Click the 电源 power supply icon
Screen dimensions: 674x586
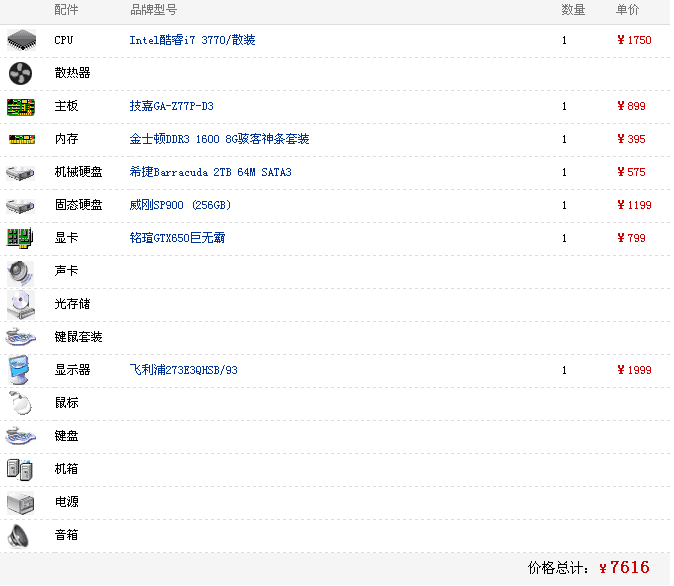[20, 503]
